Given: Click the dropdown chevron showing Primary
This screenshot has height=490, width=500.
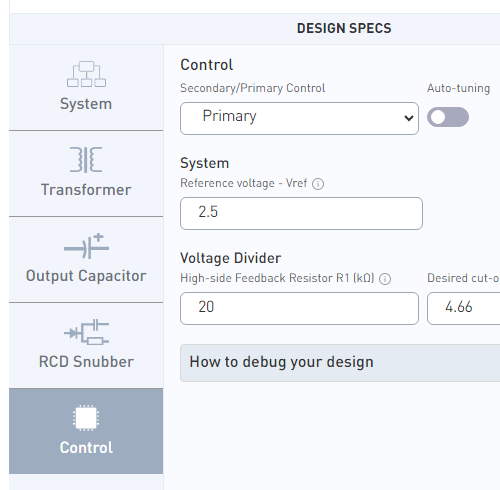Looking at the screenshot, I should 409,118.
